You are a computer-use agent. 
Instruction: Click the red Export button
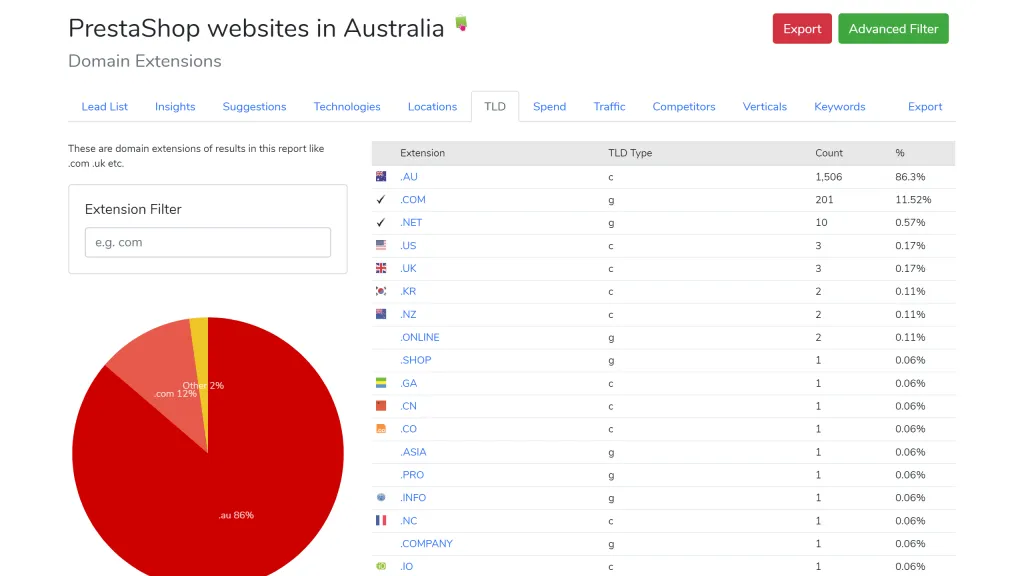(802, 29)
